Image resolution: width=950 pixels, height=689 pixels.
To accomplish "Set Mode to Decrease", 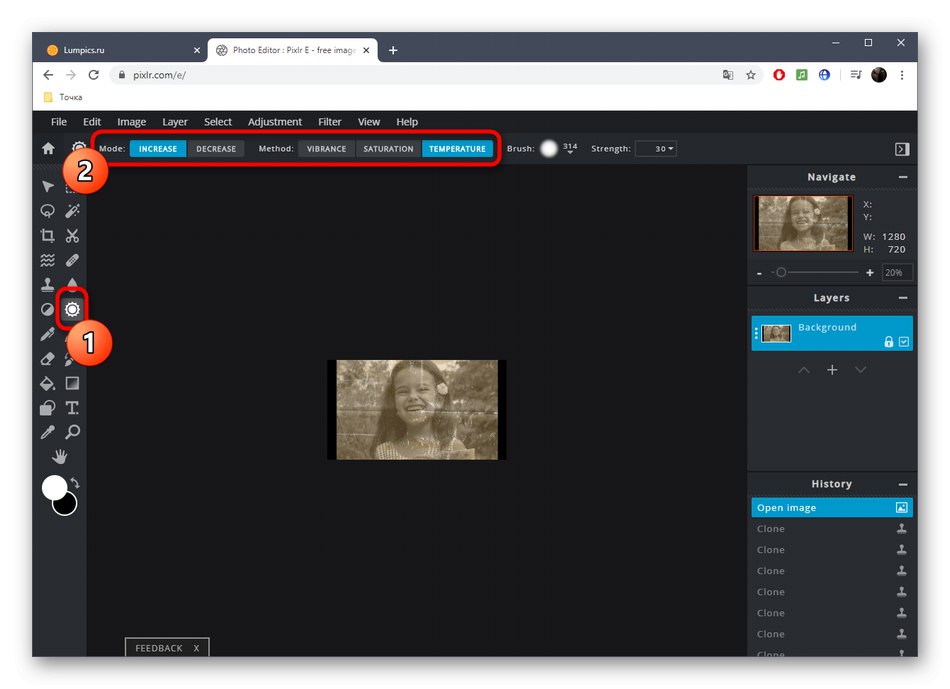I will click(216, 148).
